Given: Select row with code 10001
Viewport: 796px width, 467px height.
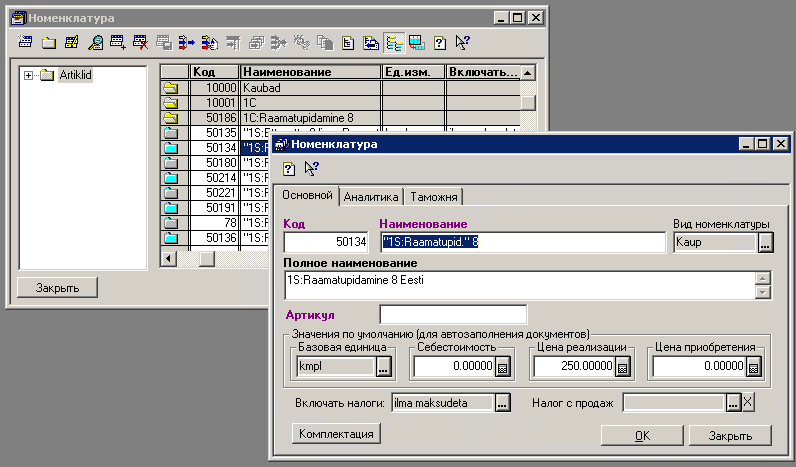Looking at the screenshot, I should click(x=340, y=103).
